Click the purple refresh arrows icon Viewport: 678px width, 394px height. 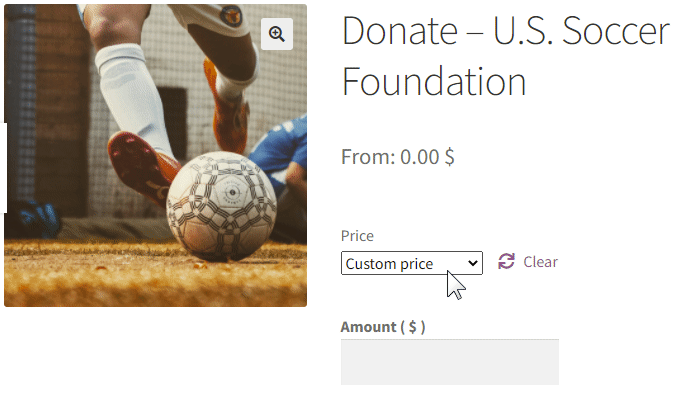(x=506, y=261)
